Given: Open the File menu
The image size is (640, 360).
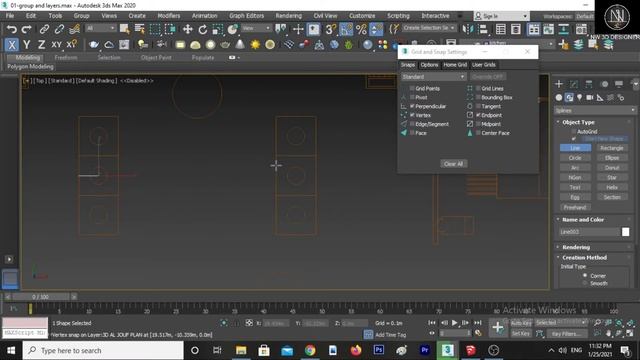Looking at the screenshot, I should click(10, 16).
